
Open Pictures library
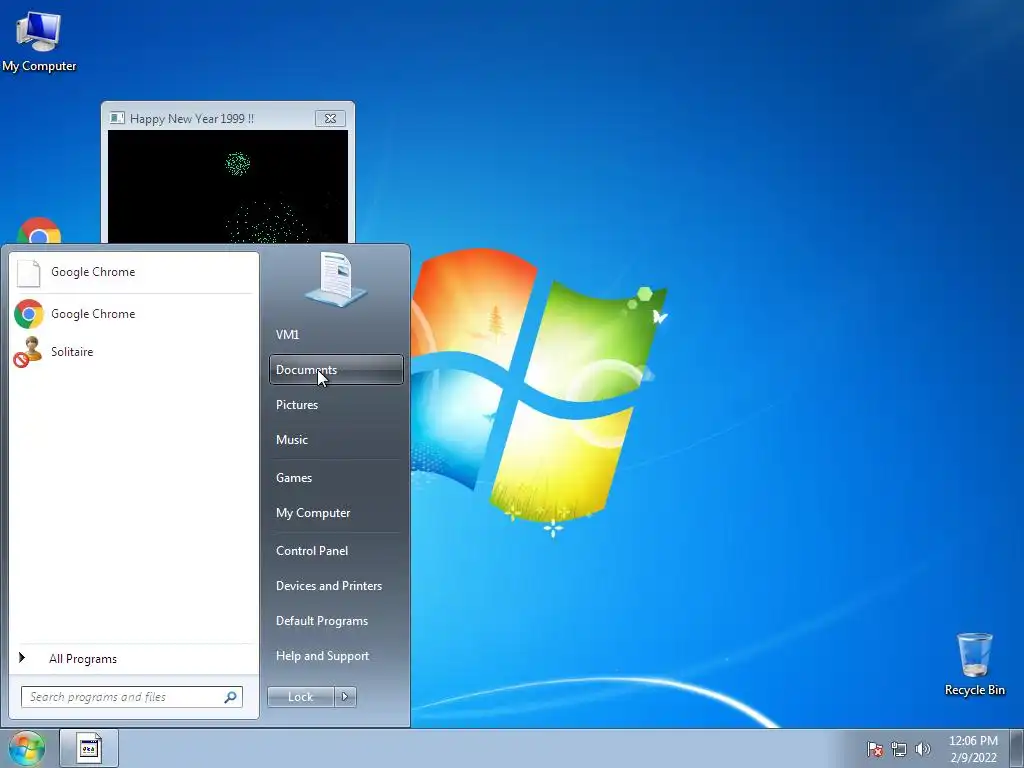pyautogui.click(x=336, y=405)
